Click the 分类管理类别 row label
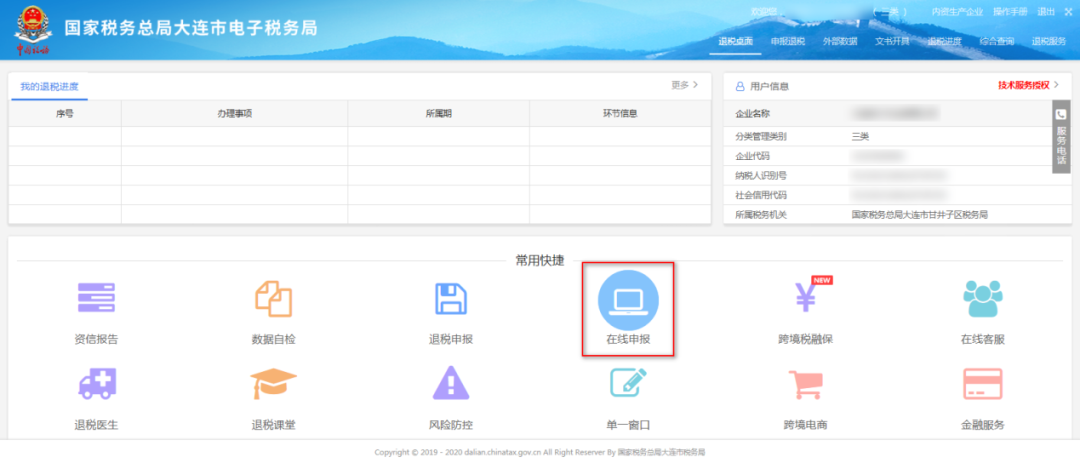Viewport: 1080px width, 463px height. coord(761,136)
